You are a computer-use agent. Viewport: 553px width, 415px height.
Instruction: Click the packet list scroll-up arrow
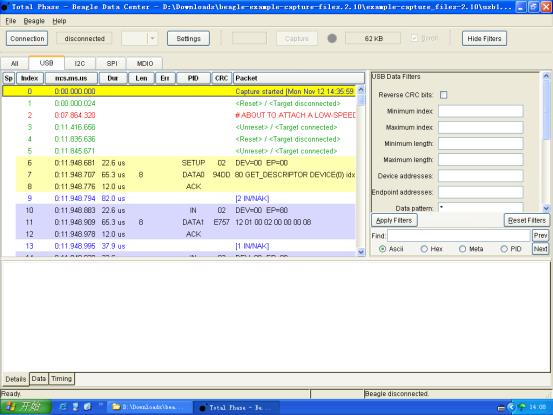pos(361,90)
